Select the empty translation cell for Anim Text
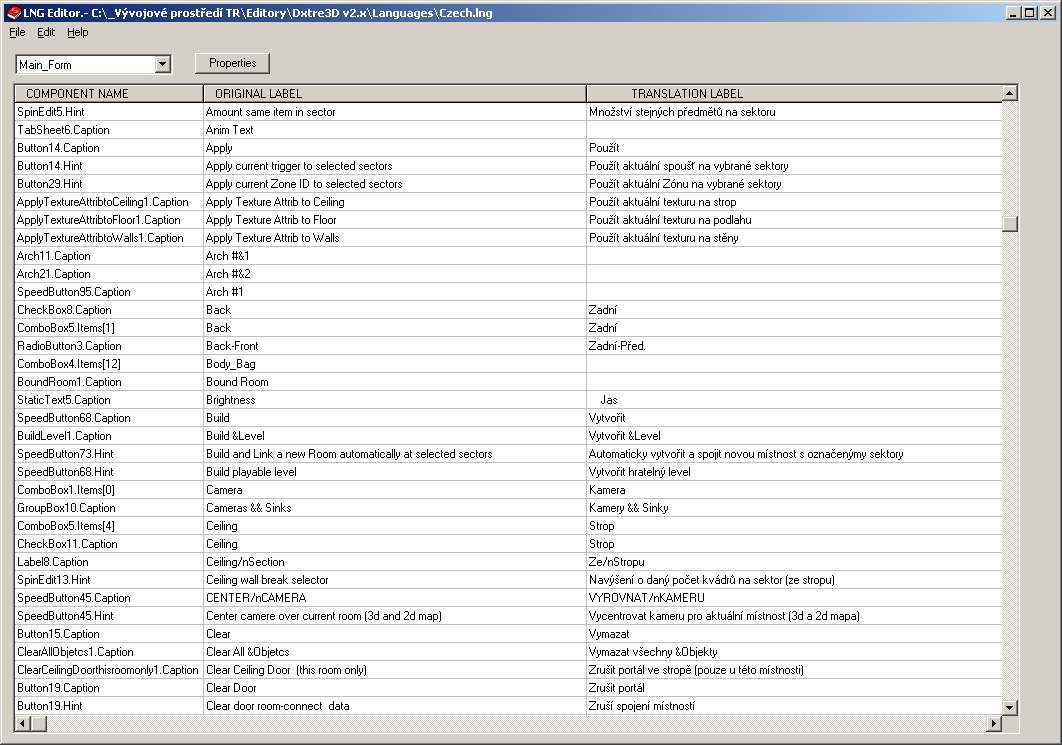 [794, 130]
